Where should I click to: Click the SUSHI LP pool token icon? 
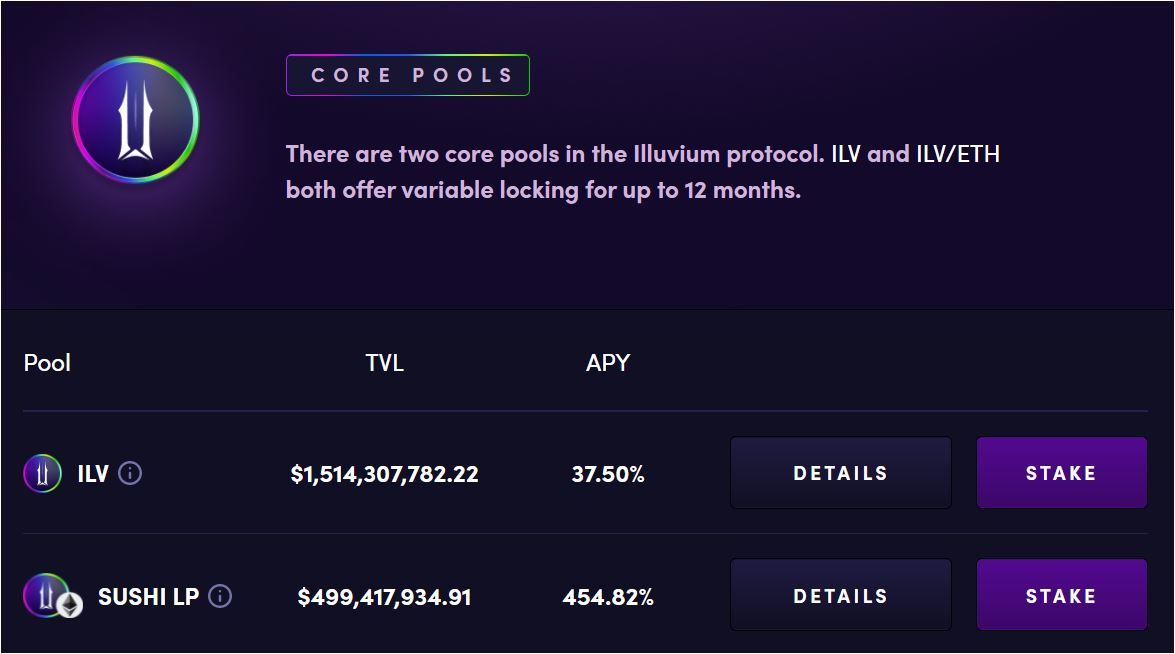[x=47, y=596]
